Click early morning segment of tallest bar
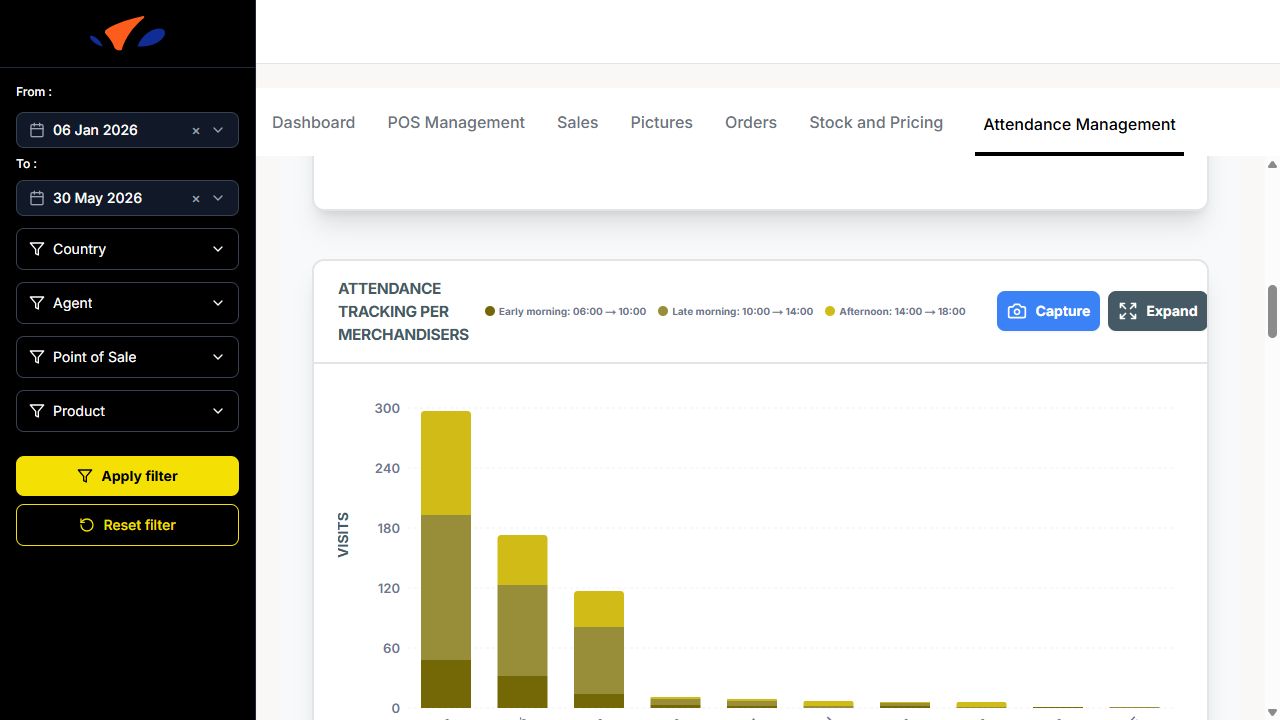This screenshot has width=1280, height=720. 446,684
